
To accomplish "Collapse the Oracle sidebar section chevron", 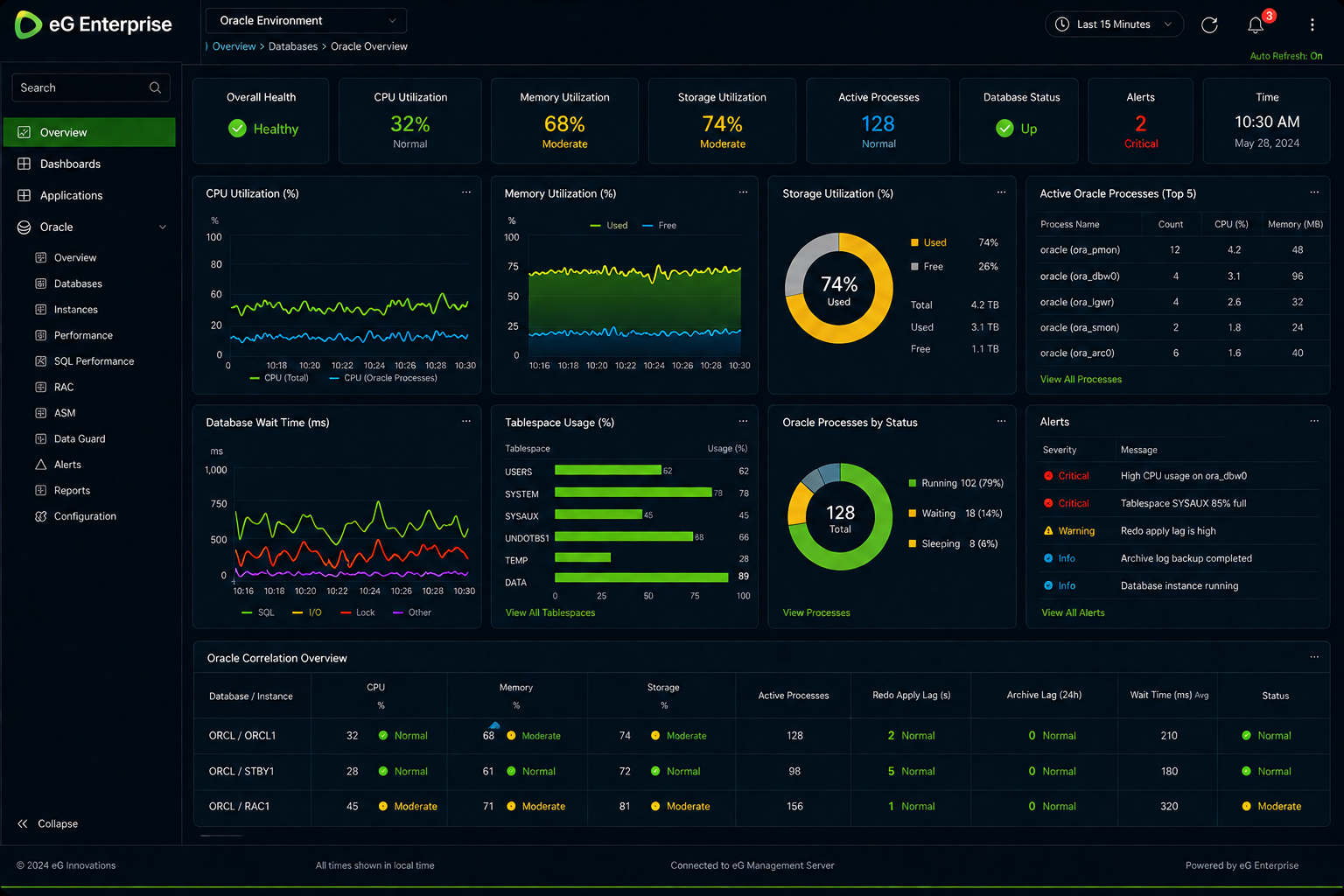I will point(163,227).
